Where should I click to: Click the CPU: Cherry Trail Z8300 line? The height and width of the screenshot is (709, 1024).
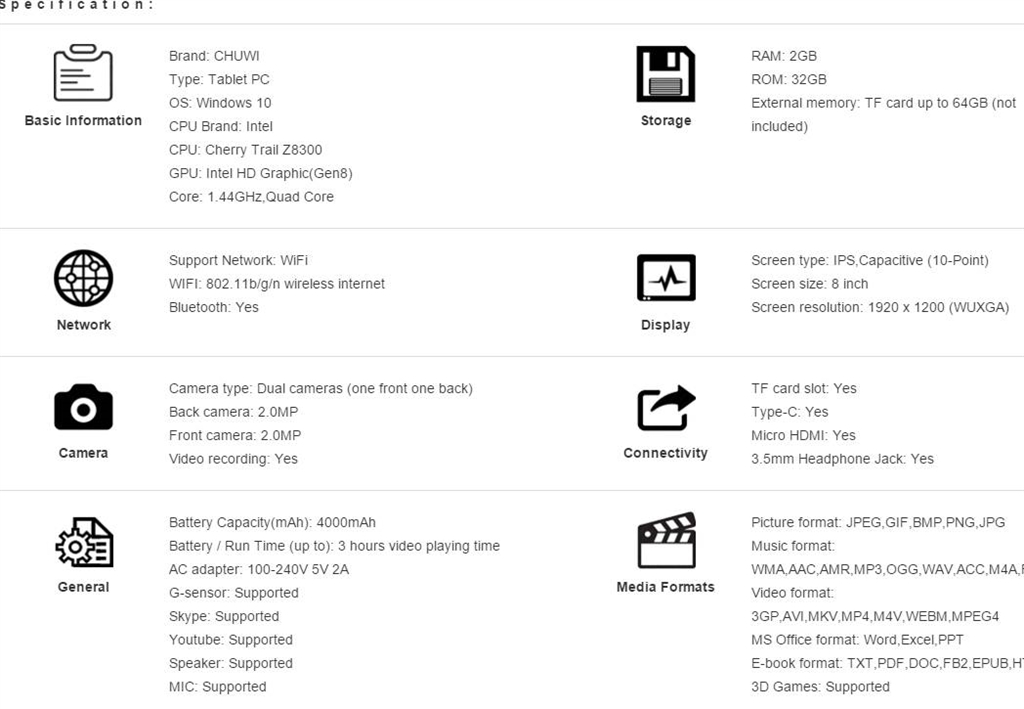[245, 150]
